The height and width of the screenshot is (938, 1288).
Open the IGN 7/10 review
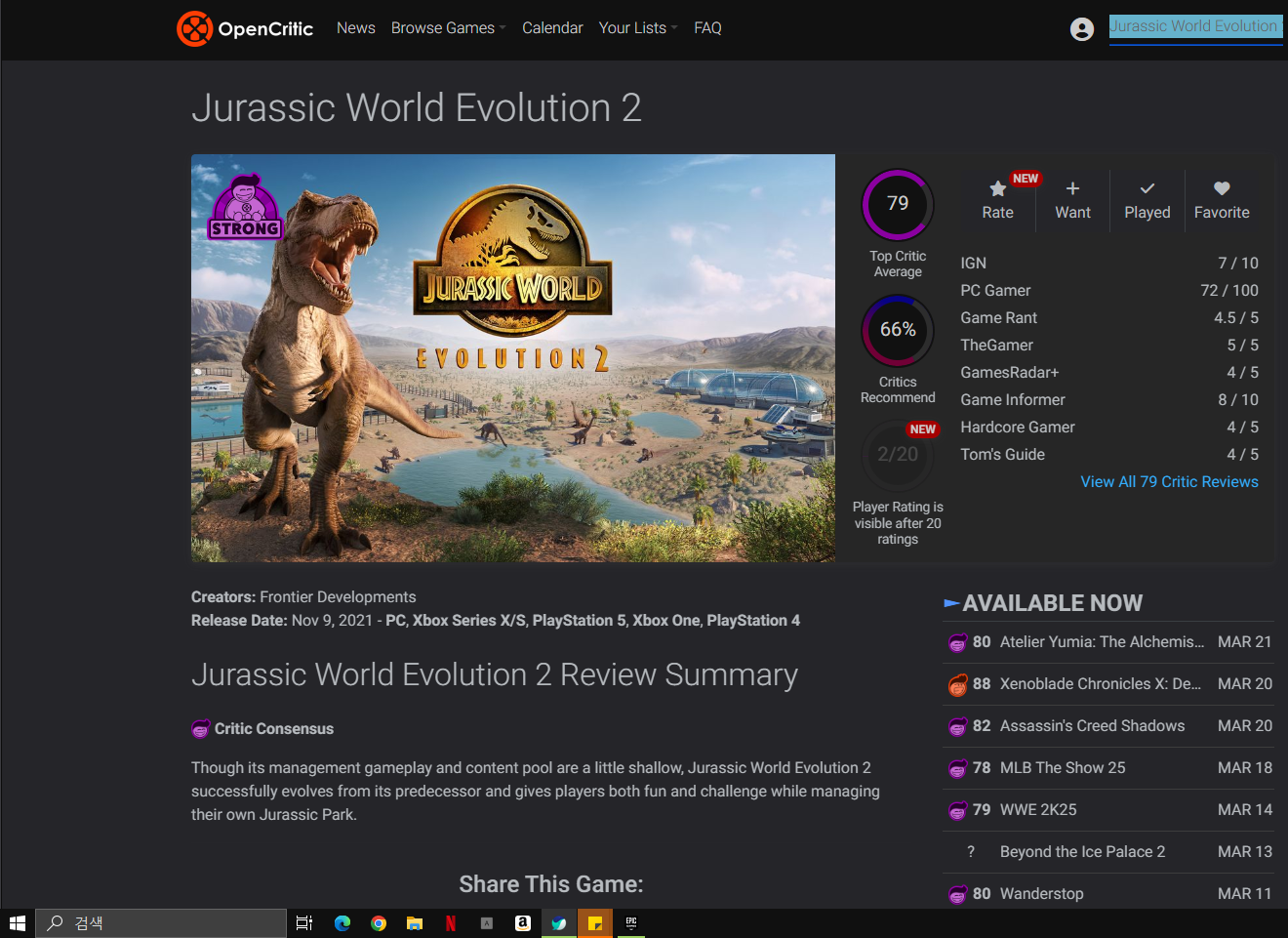(1109, 264)
